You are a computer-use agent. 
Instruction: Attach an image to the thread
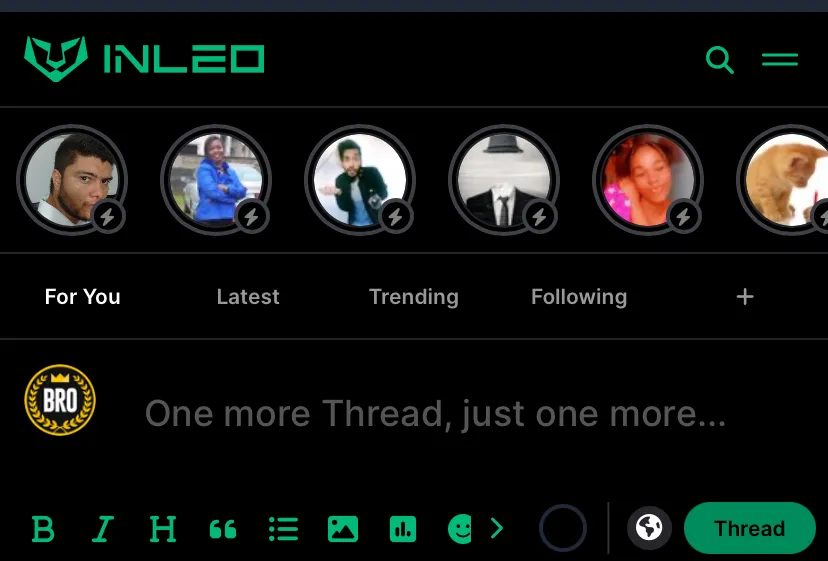pyautogui.click(x=343, y=529)
